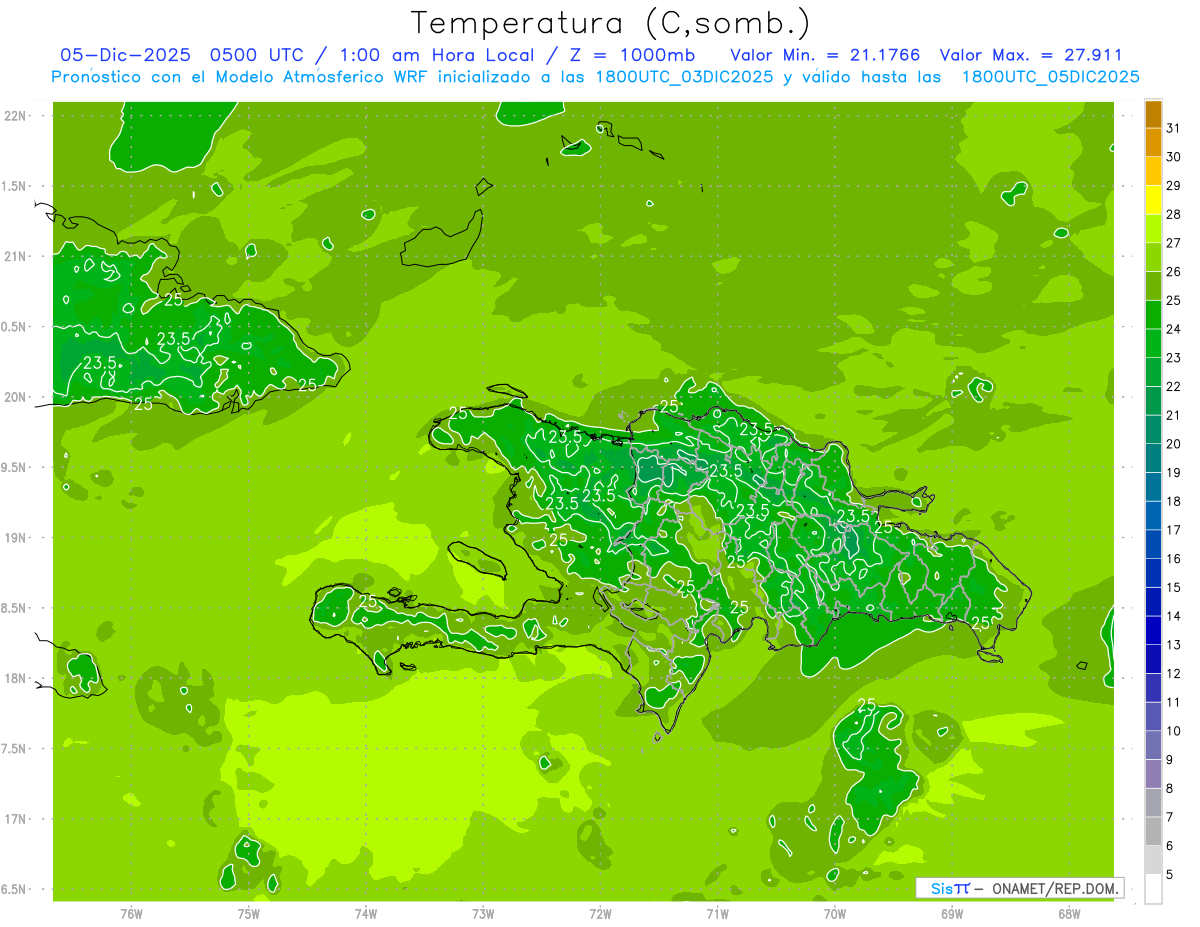
Task: Click the colorbar label '31'
Action: pyautogui.click(x=1173, y=128)
